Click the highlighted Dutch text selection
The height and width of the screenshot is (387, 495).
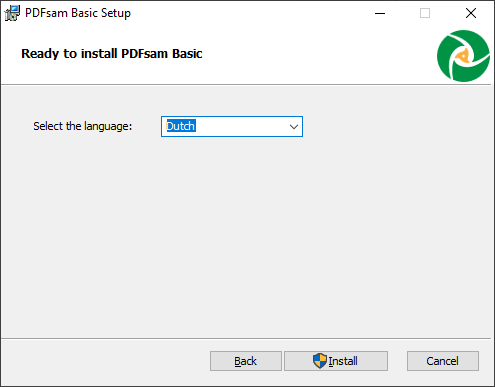(181, 126)
